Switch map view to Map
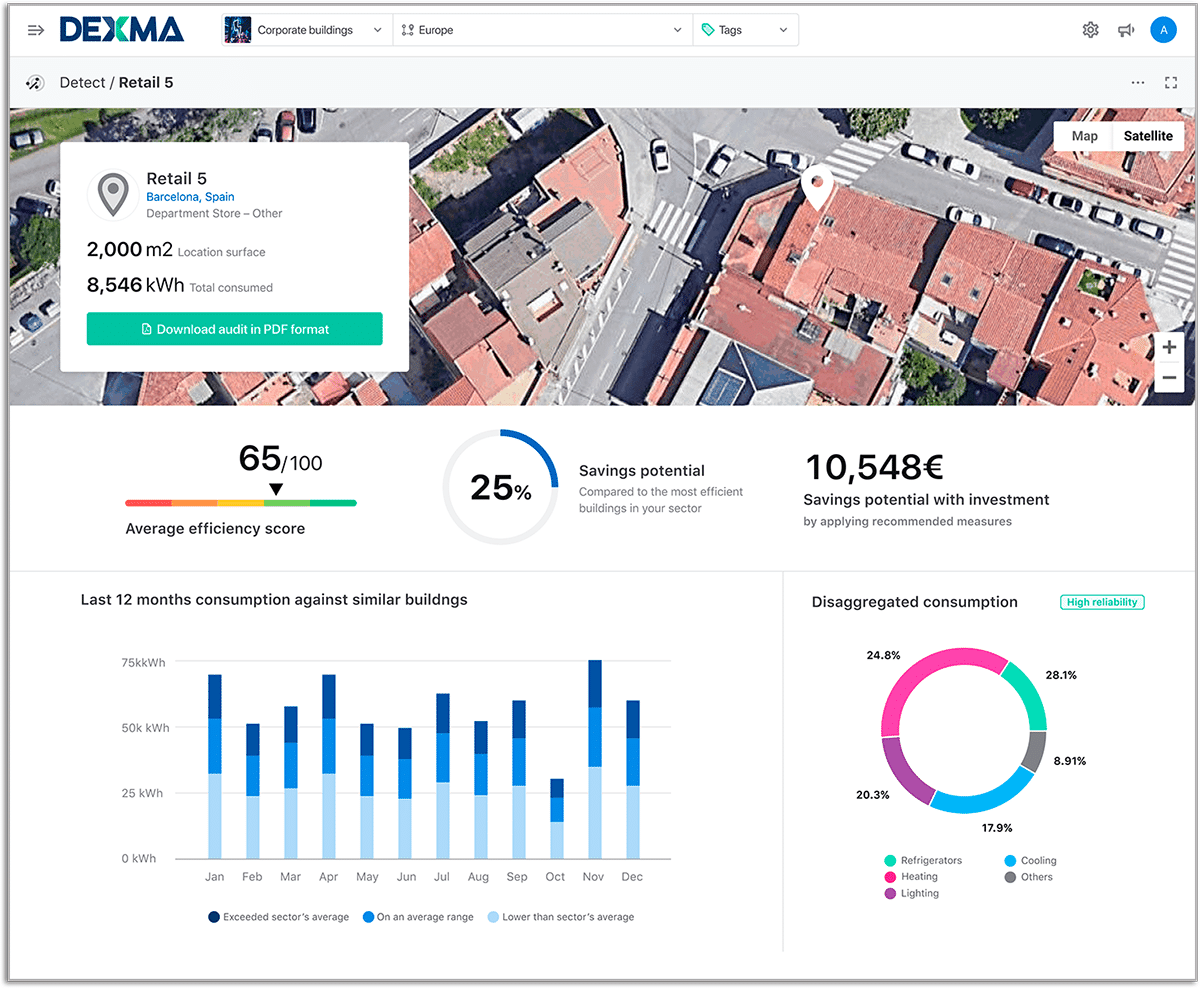This screenshot has height=988, width=1200. [1084, 136]
